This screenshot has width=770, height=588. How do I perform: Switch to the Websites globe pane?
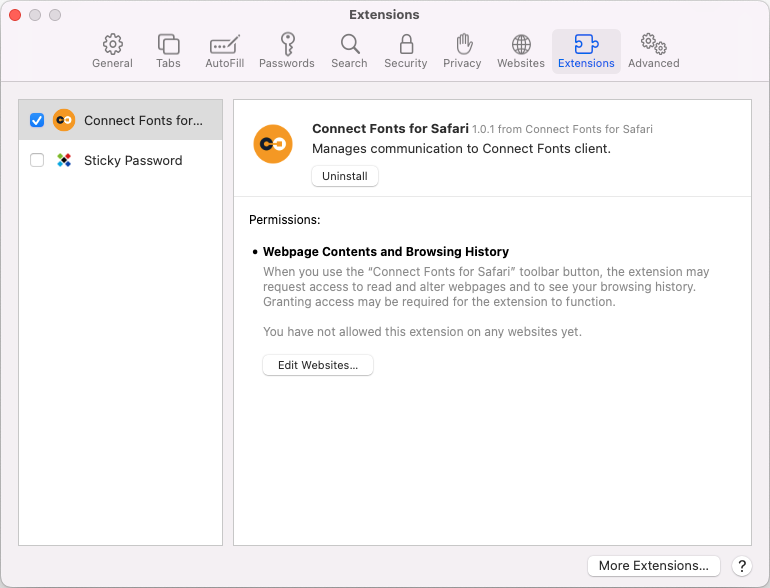click(521, 51)
